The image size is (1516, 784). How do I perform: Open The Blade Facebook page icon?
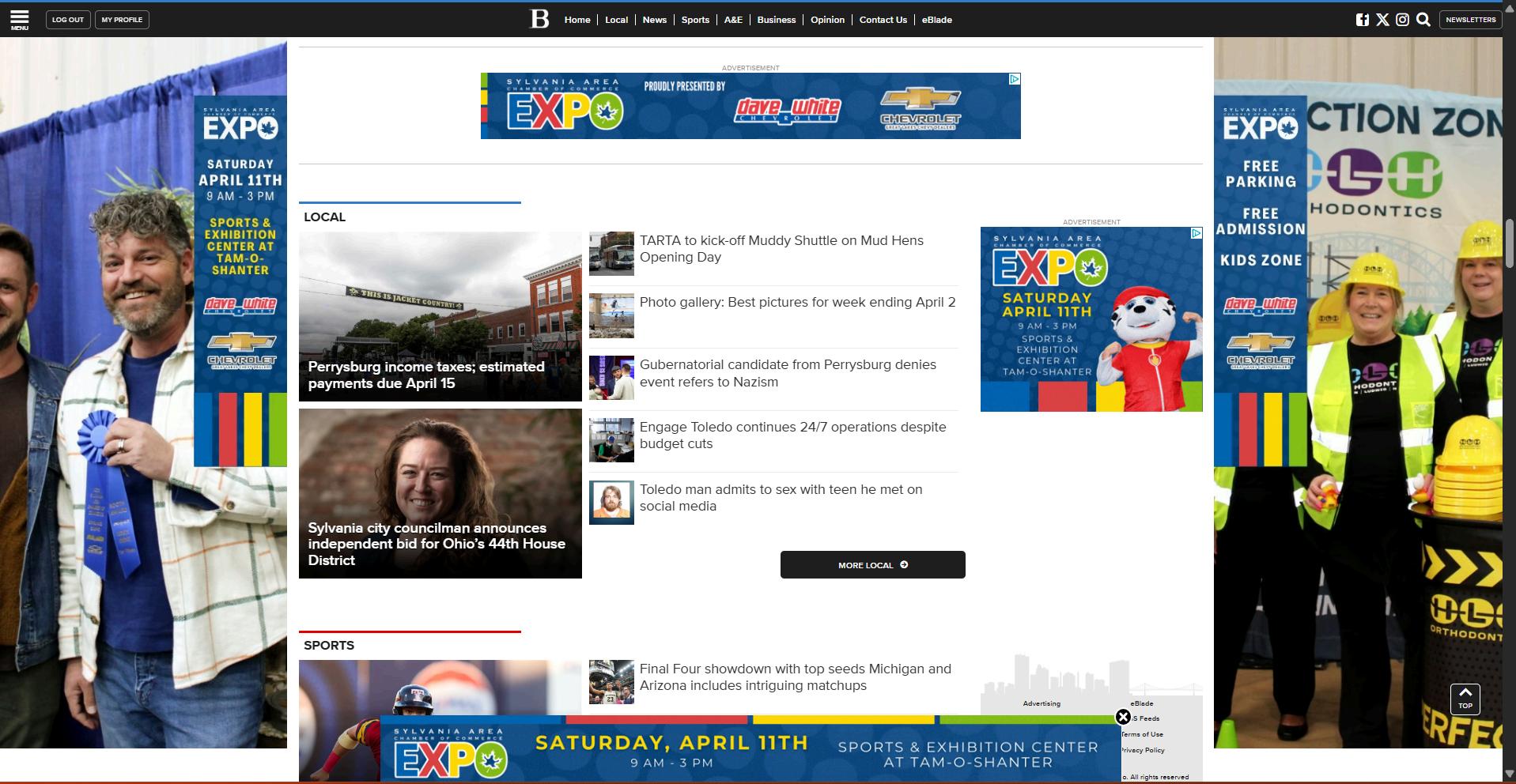coord(1362,20)
